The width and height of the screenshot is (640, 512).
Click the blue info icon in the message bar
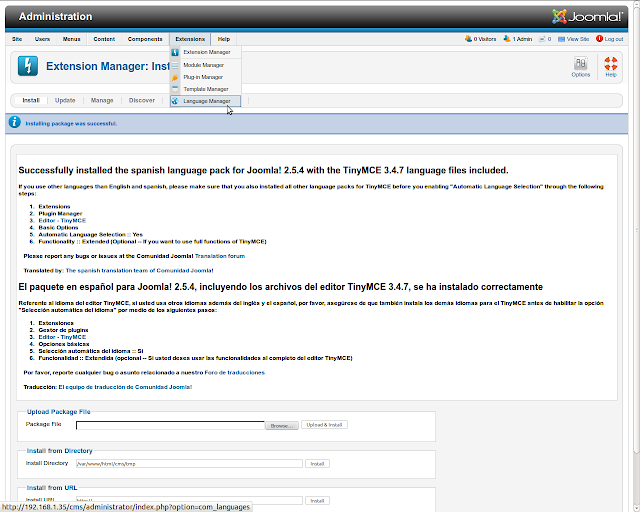click(x=14, y=122)
